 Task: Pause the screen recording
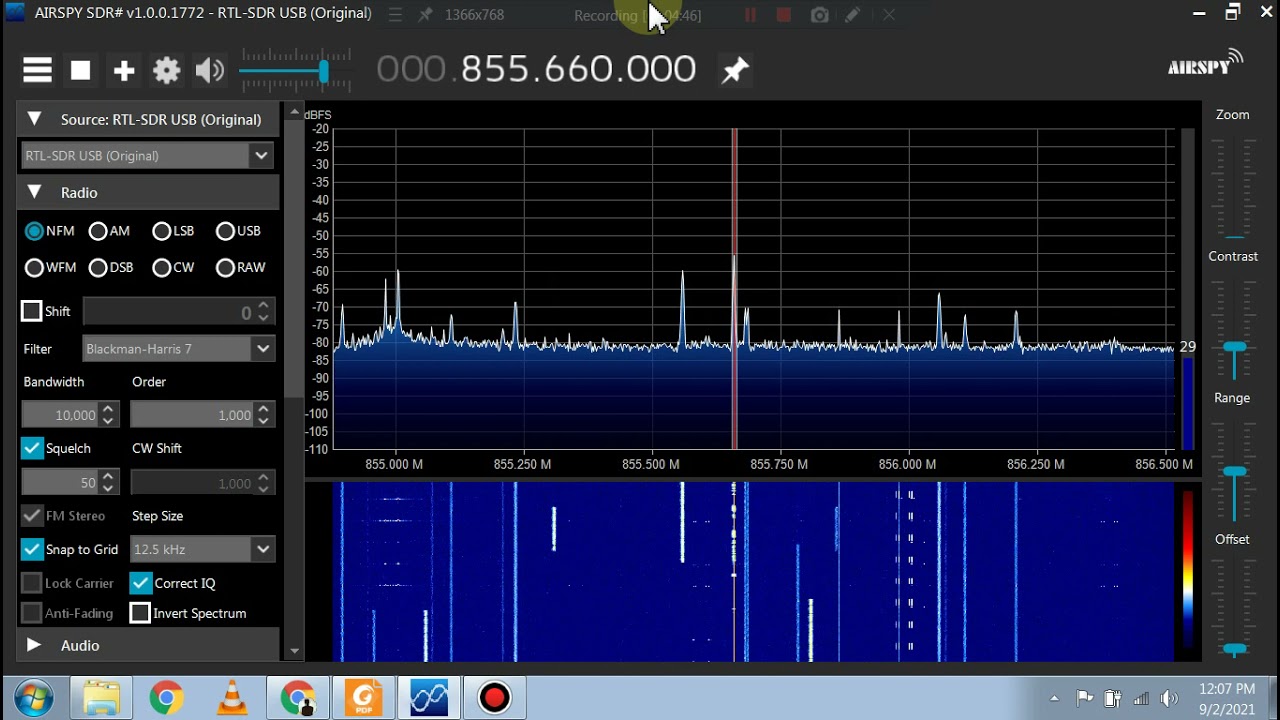(750, 15)
